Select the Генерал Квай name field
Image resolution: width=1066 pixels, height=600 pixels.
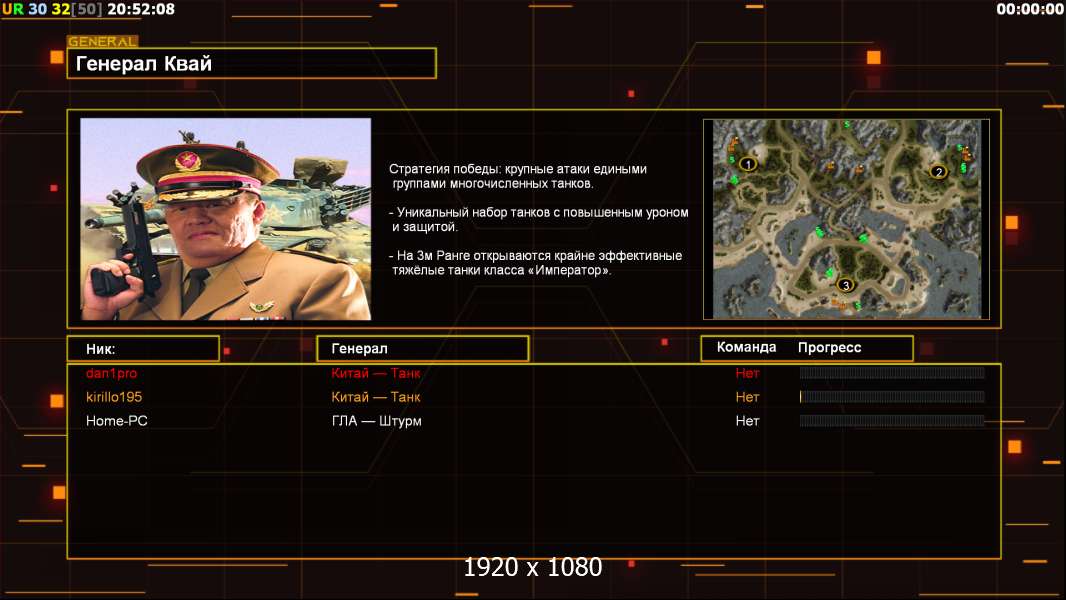pos(252,63)
